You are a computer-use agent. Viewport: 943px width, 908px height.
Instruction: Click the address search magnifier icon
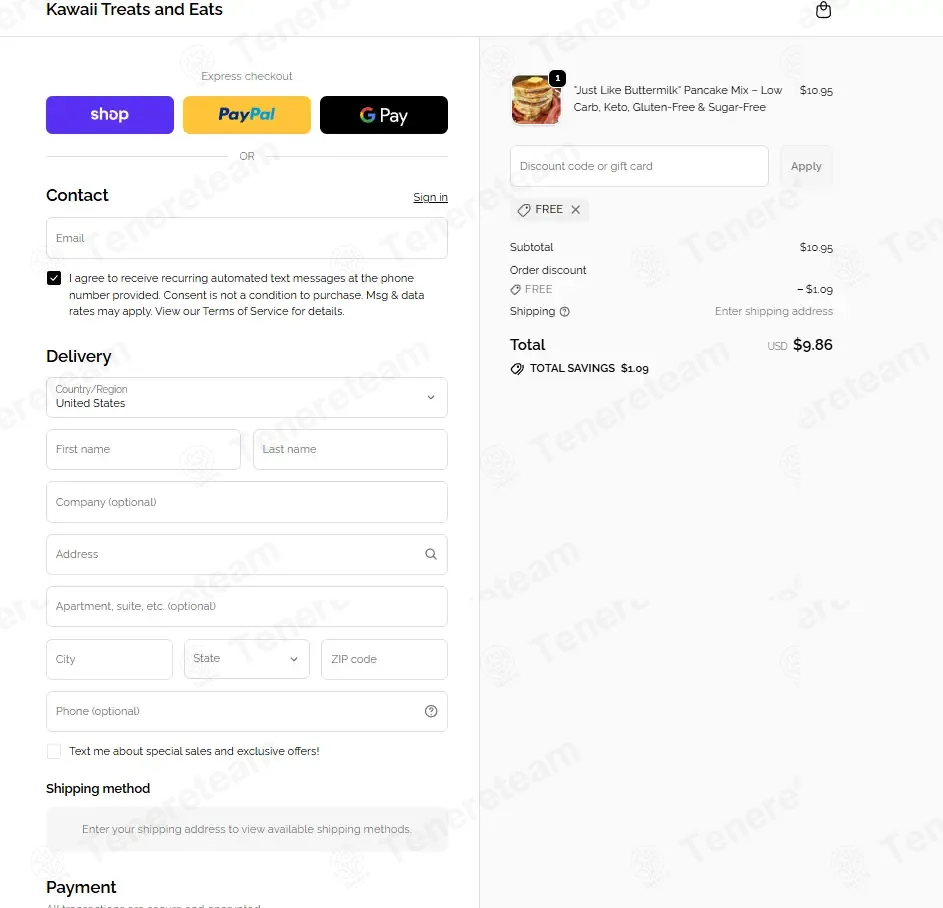point(431,554)
